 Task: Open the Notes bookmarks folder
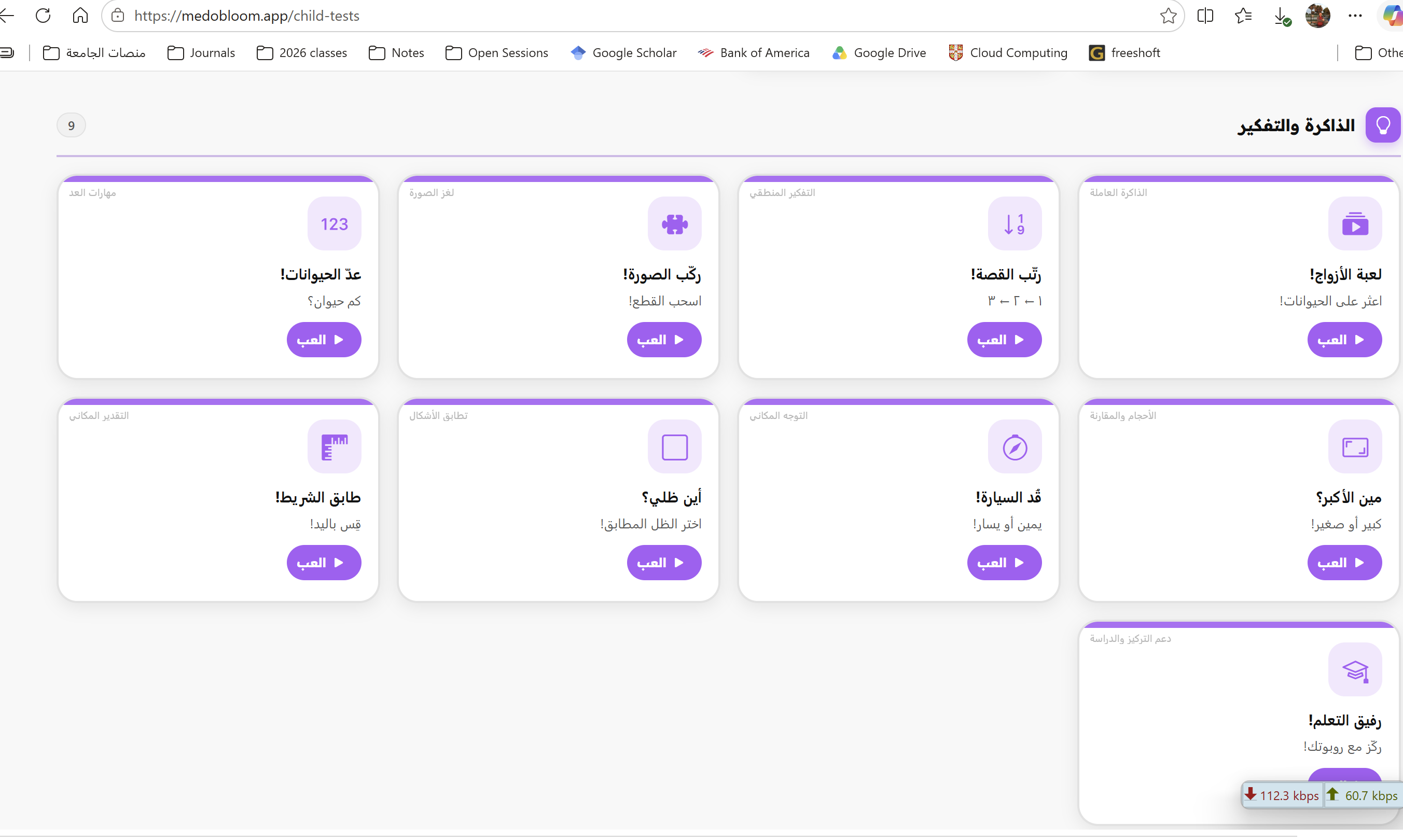(x=396, y=53)
